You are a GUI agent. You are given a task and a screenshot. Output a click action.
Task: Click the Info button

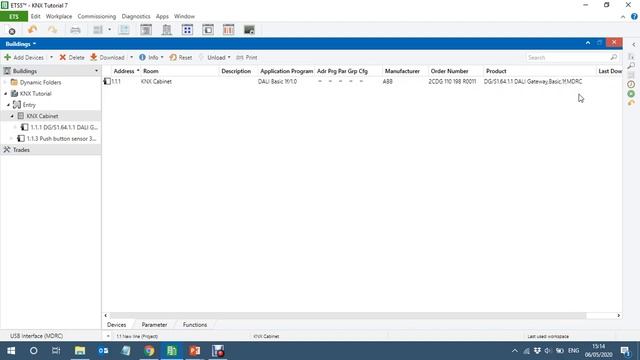click(x=149, y=58)
